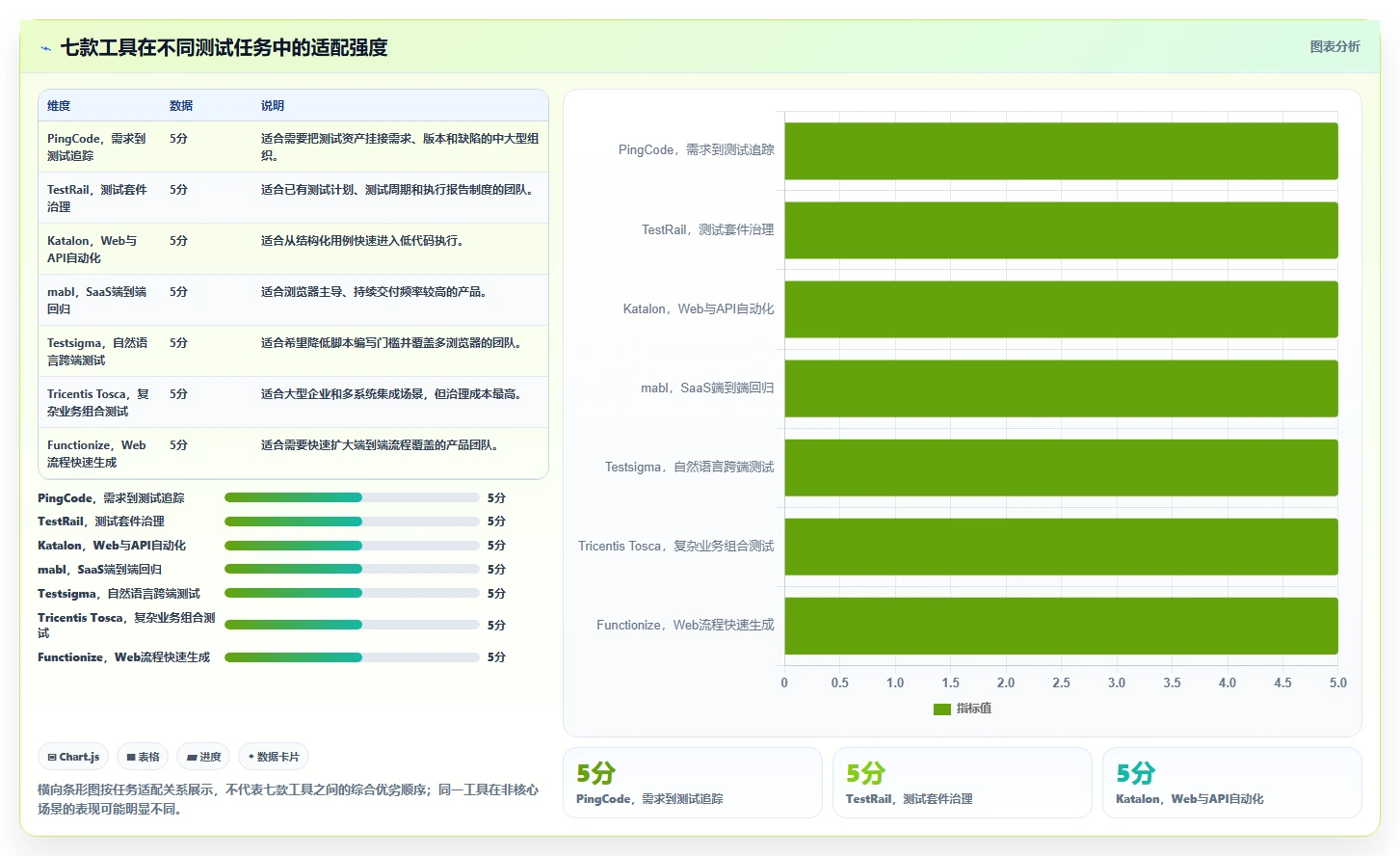
Task: Click the green 指标值 legend swatch
Action: (x=941, y=709)
